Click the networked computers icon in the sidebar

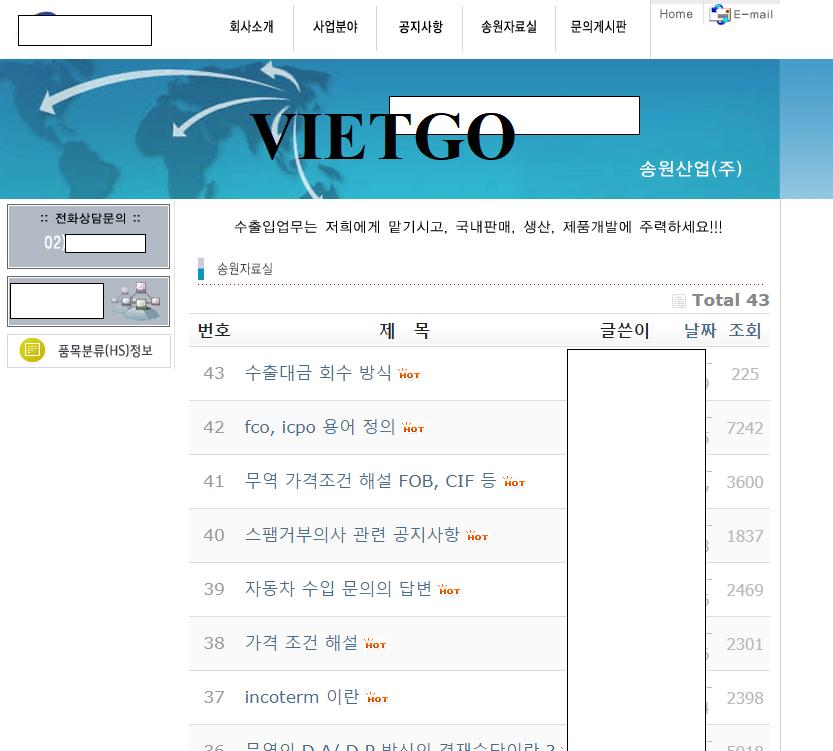tap(134, 300)
